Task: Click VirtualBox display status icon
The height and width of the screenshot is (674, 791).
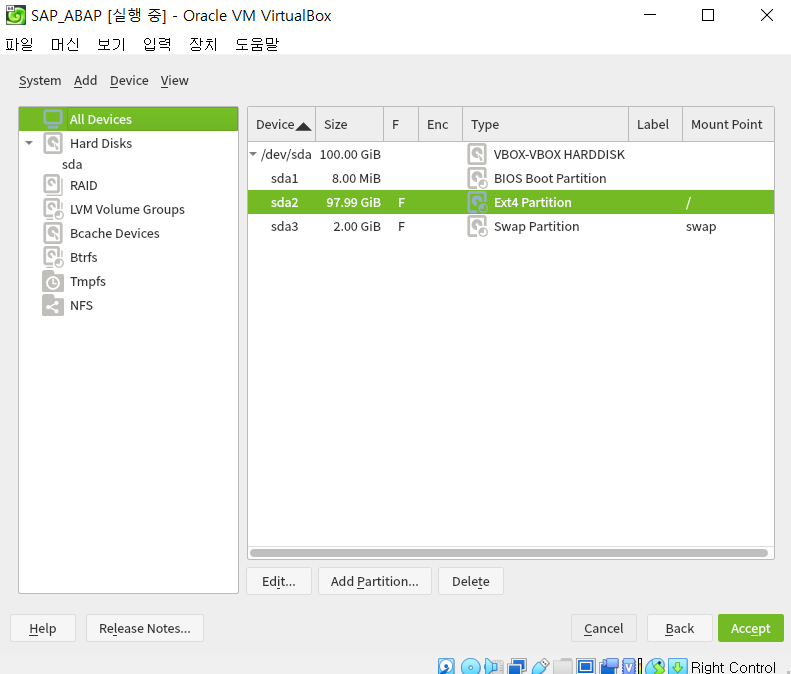Action: (x=586, y=666)
